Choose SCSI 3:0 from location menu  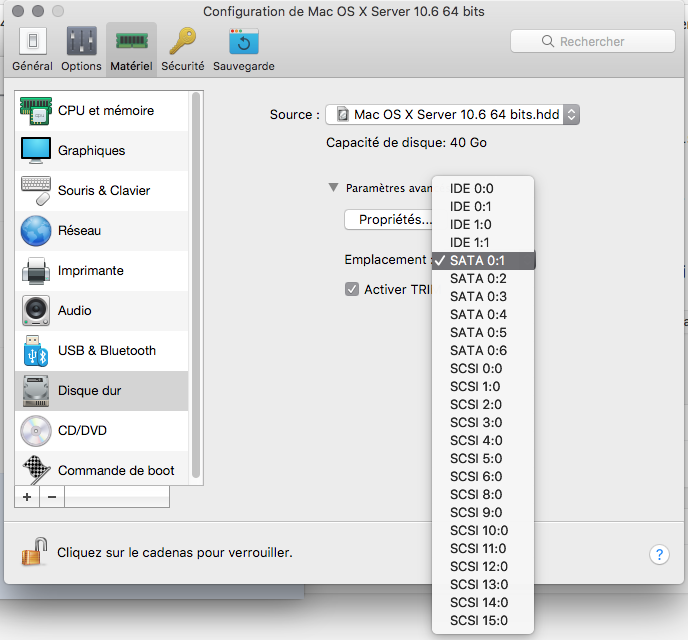coord(483,422)
